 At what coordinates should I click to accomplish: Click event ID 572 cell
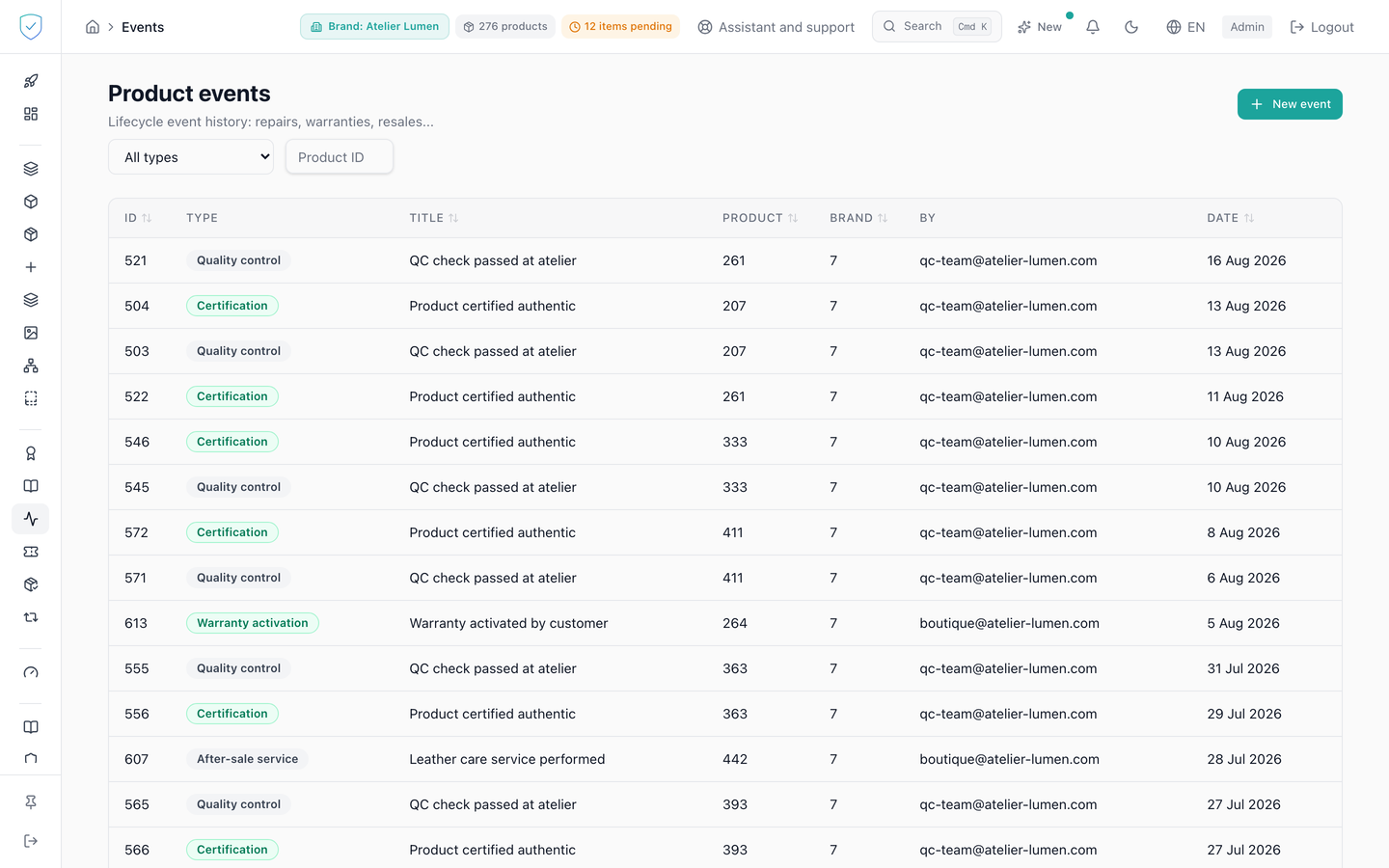coord(137,532)
